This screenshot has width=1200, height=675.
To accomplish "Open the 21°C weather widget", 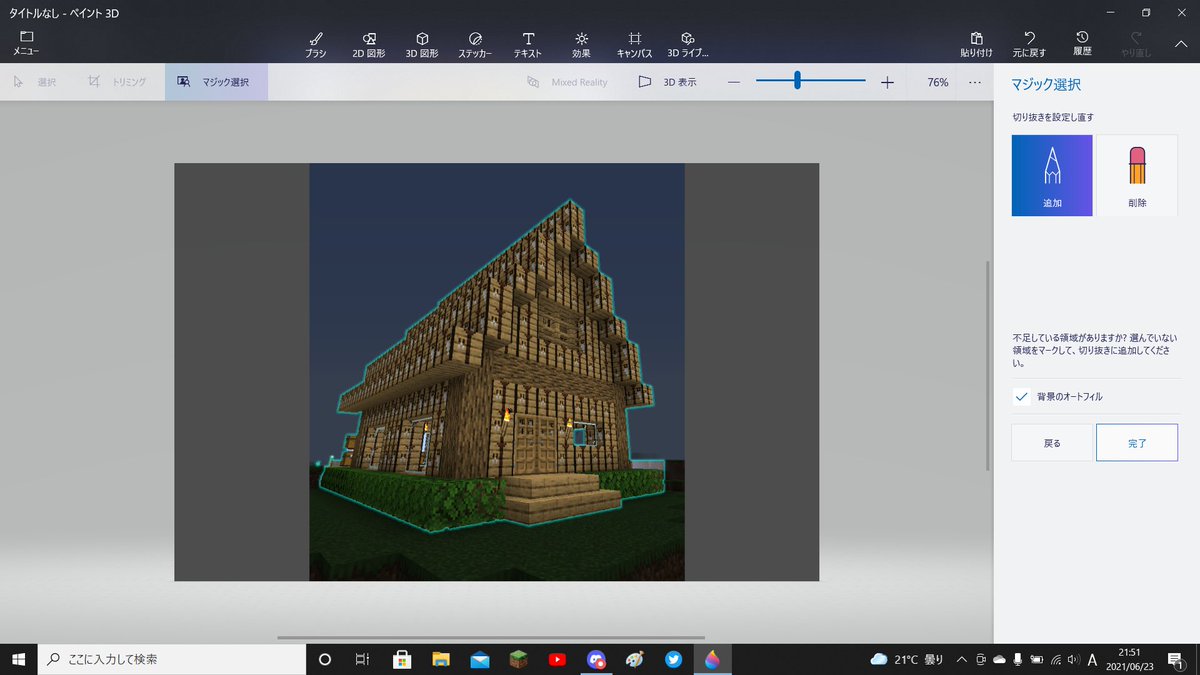I will pyautogui.click(x=908, y=659).
